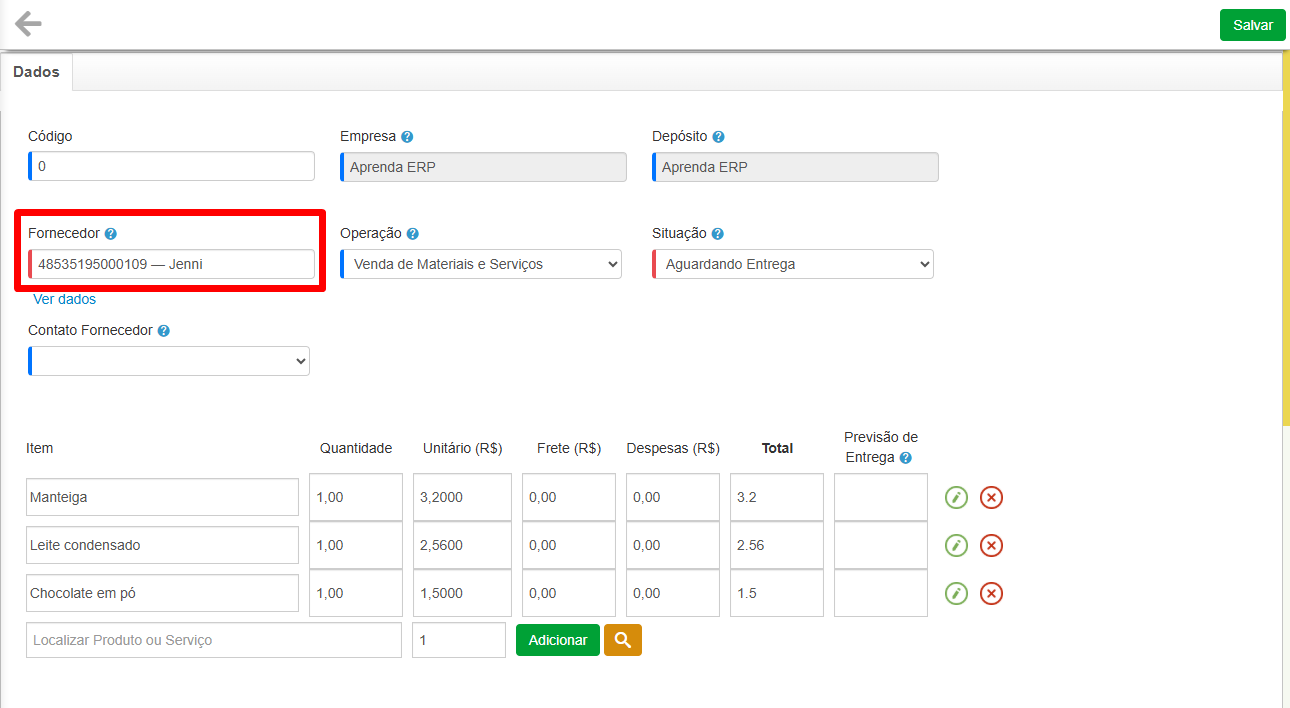Remove the Manteiga item row
Viewport: 1290px width, 708px height.
990,497
